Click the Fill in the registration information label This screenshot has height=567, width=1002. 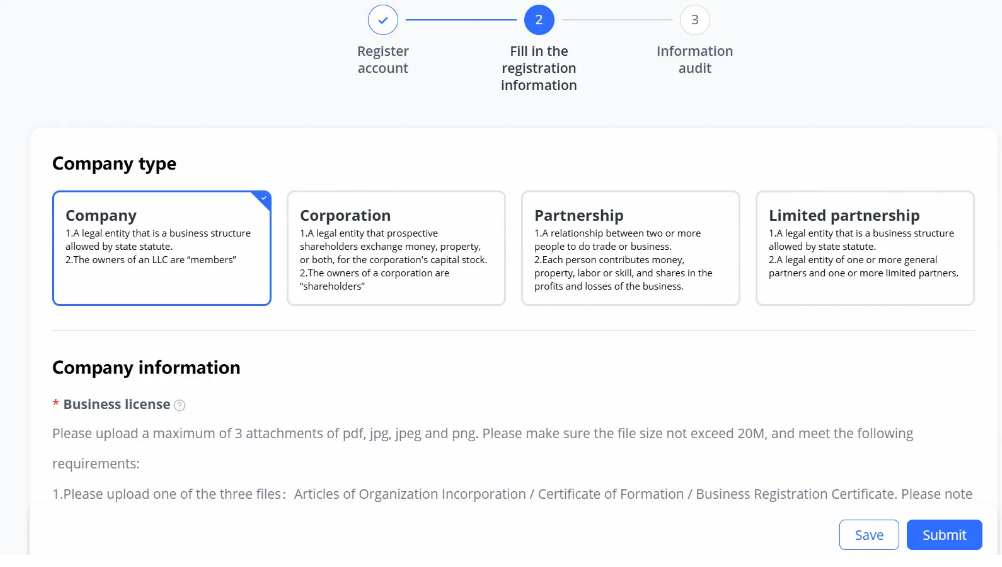[539, 68]
